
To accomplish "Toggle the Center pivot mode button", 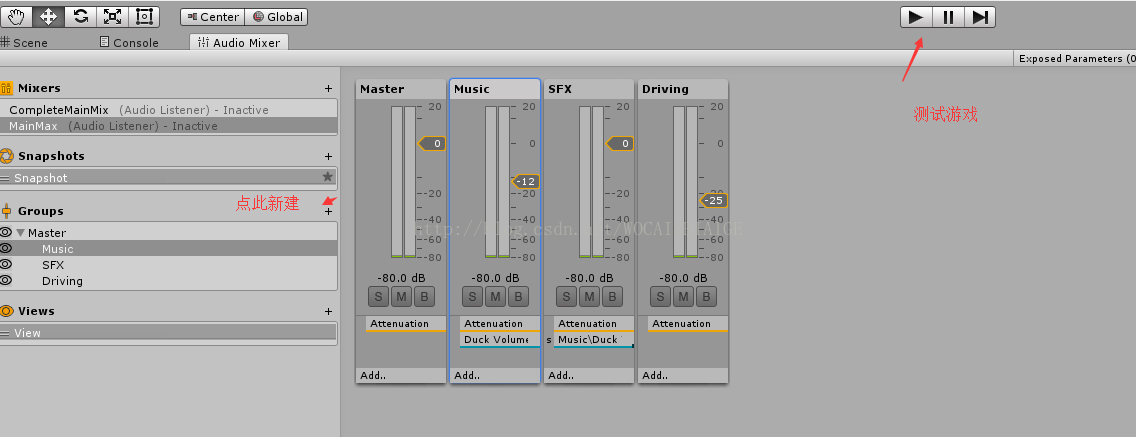I will click(x=212, y=17).
